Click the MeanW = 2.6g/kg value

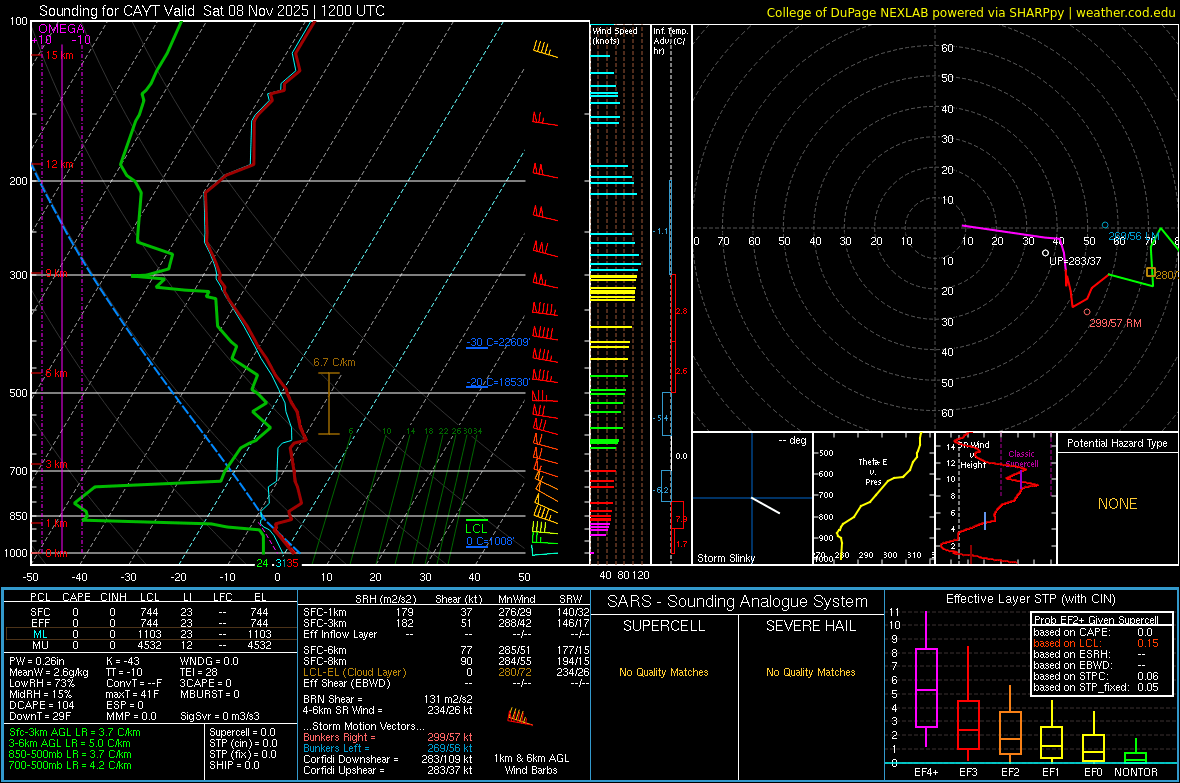coord(49,672)
